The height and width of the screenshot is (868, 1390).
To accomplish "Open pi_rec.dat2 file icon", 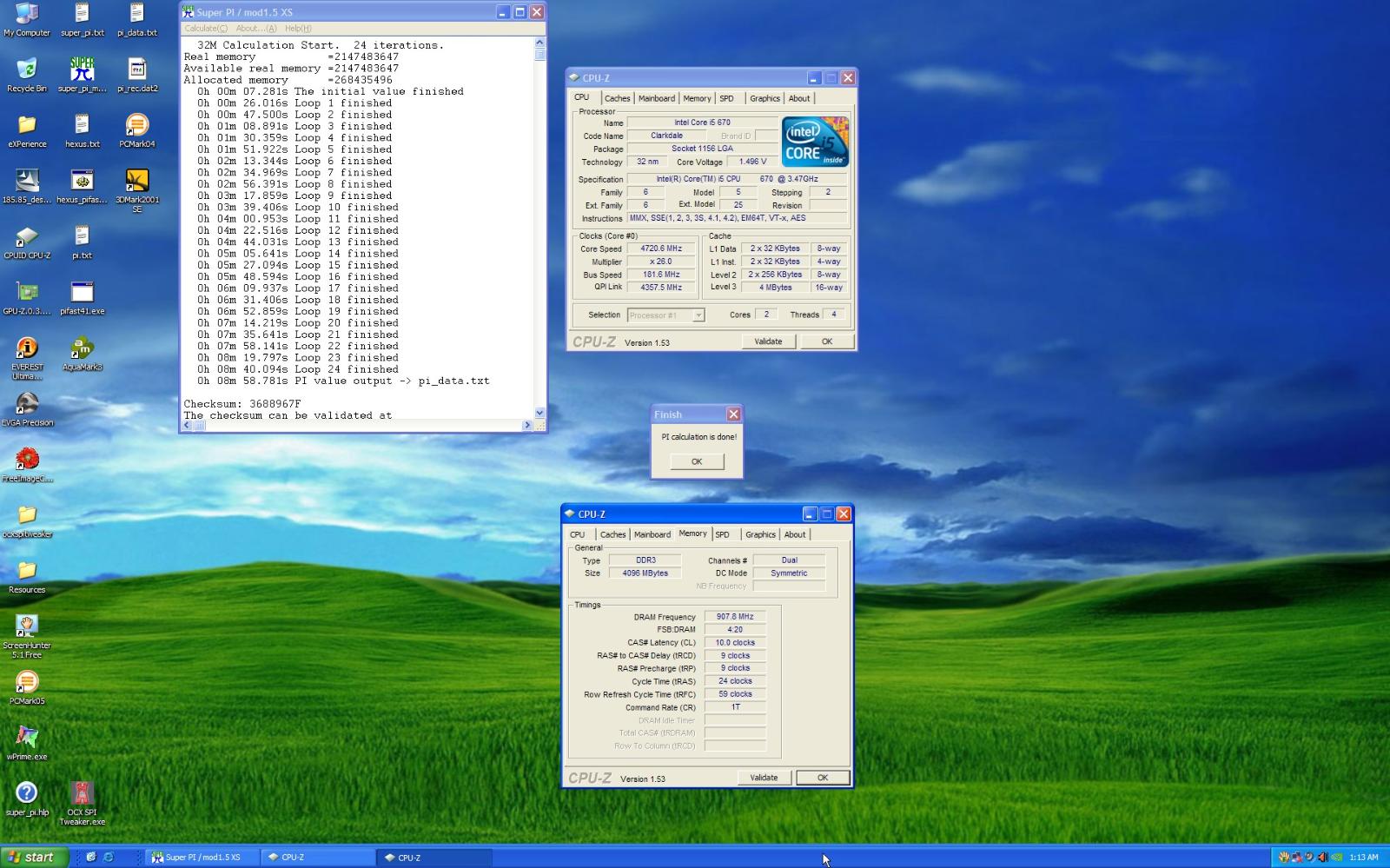I will pyautogui.click(x=137, y=76).
